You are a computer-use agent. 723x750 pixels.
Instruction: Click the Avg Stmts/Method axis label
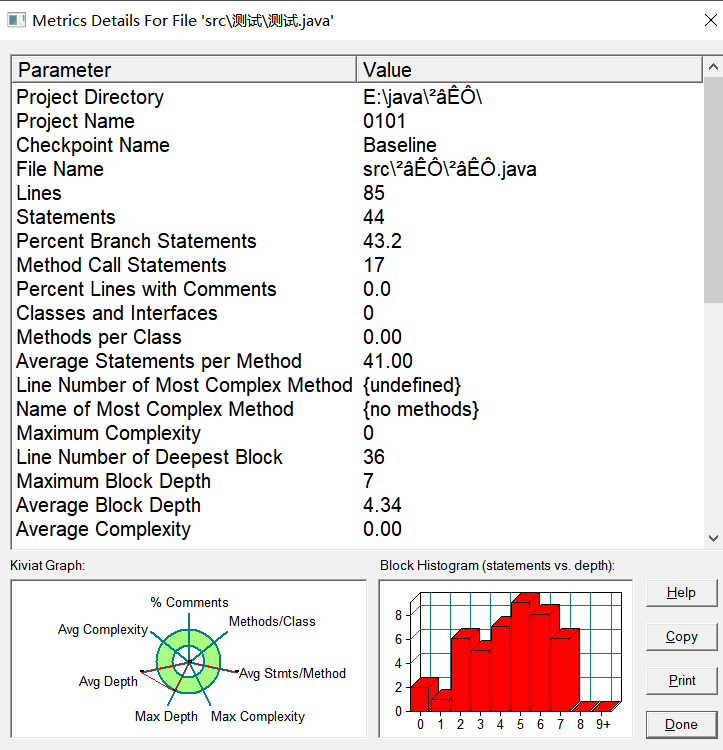click(292, 673)
